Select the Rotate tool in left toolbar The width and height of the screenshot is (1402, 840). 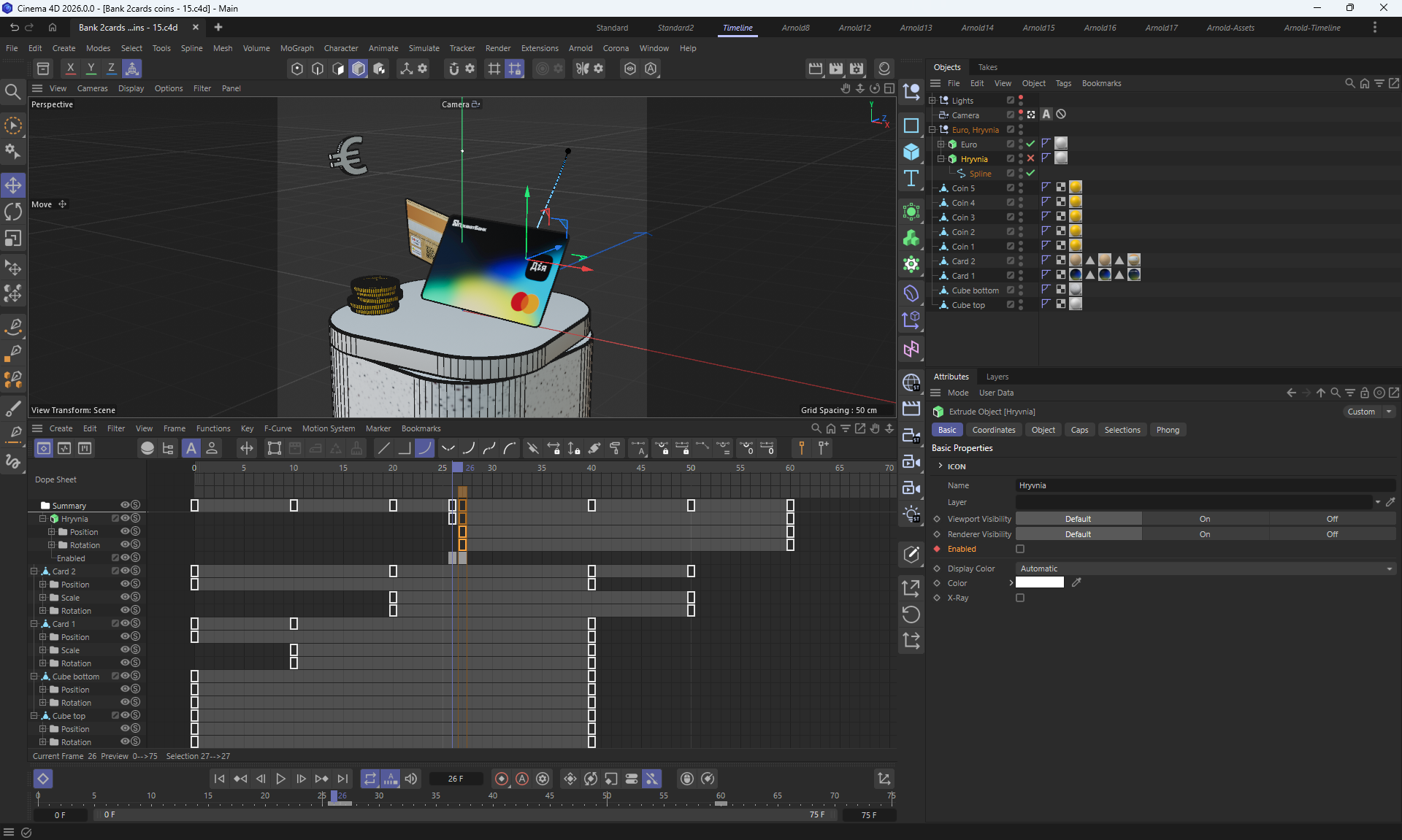tap(13, 212)
